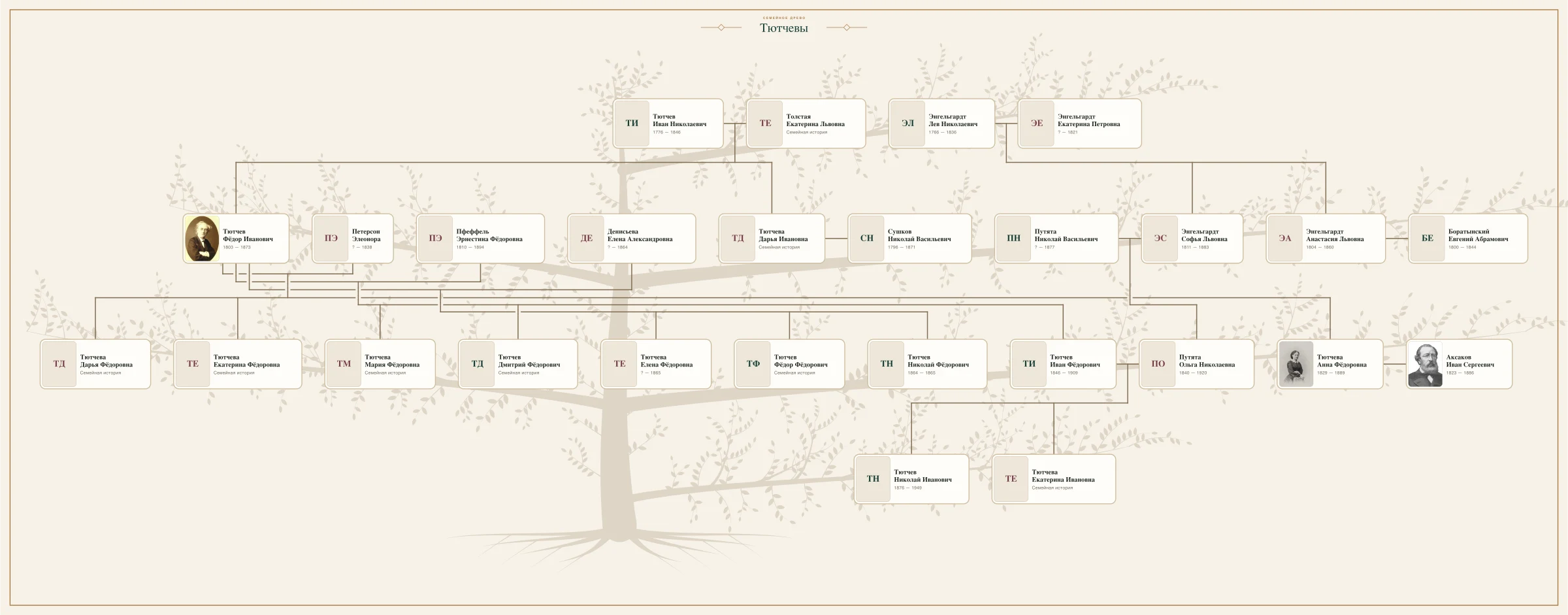The width and height of the screenshot is (1568, 615).
Task: Open Фёдор Иванович Тютчев's portrait photo
Action: (x=202, y=239)
